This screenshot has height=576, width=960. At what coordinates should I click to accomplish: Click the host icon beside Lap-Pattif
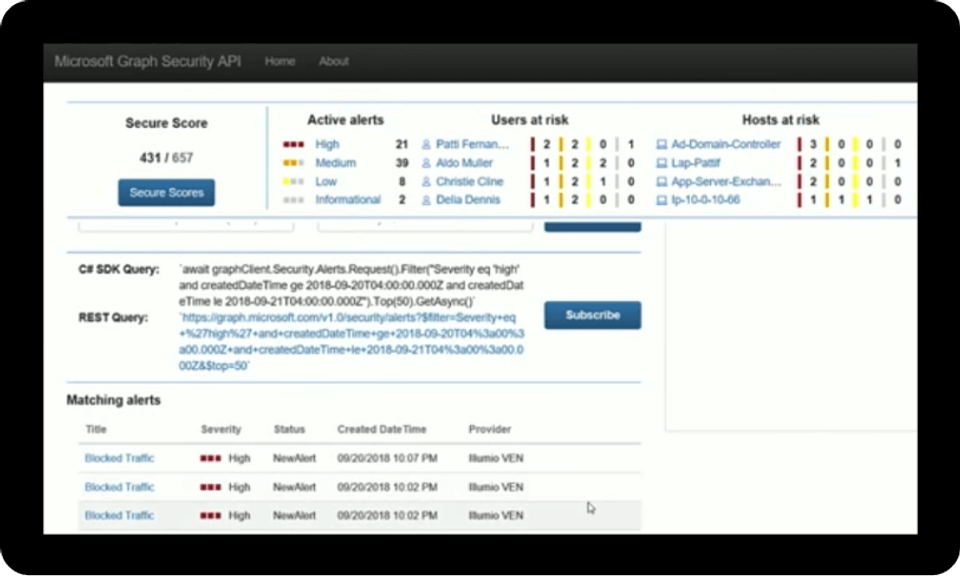pos(664,162)
